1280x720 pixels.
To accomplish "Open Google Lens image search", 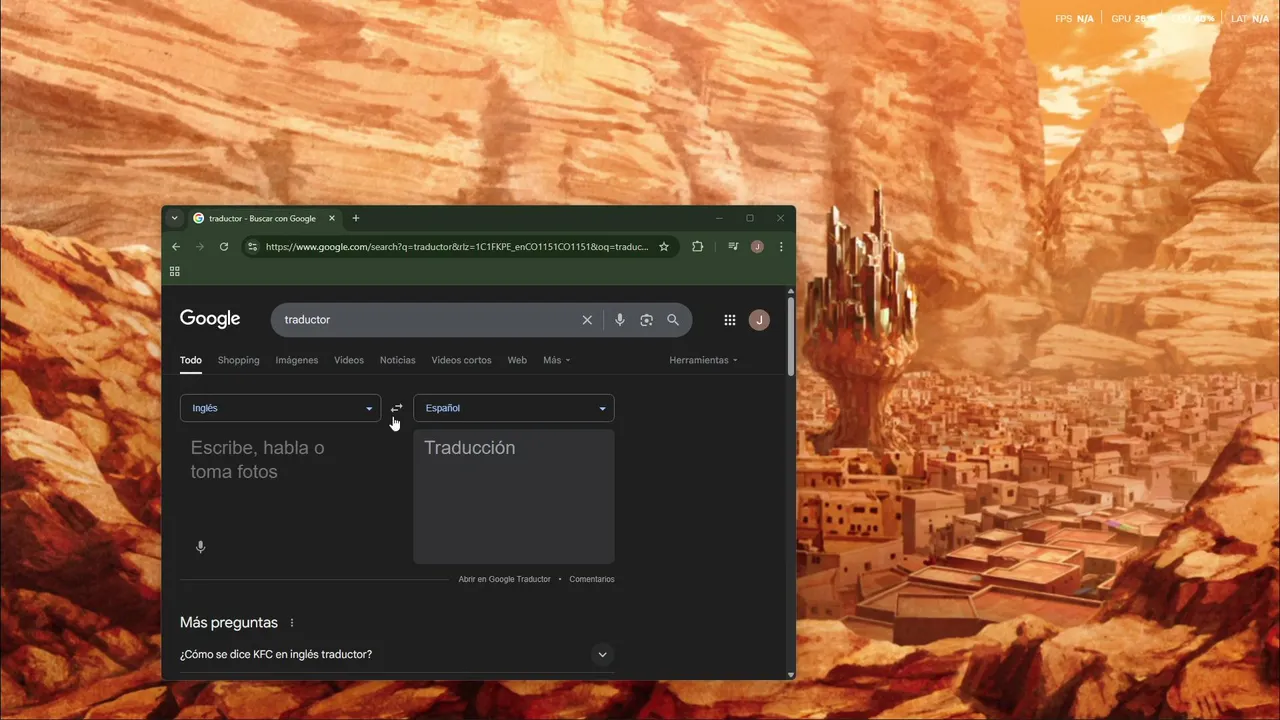I will click(647, 320).
